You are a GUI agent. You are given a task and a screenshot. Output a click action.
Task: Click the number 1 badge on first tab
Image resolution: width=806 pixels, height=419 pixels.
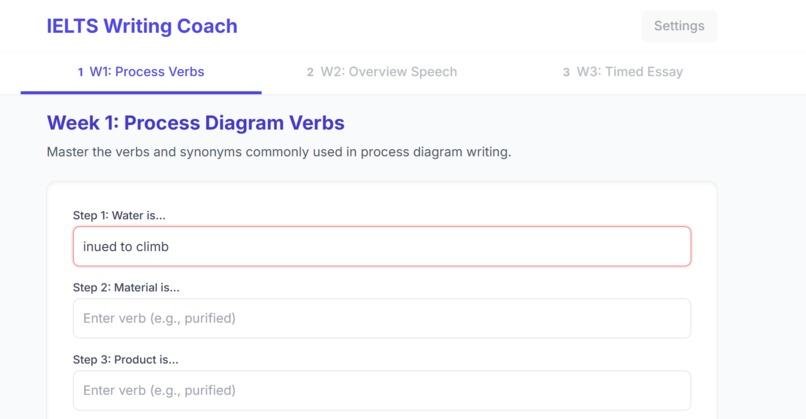81,72
